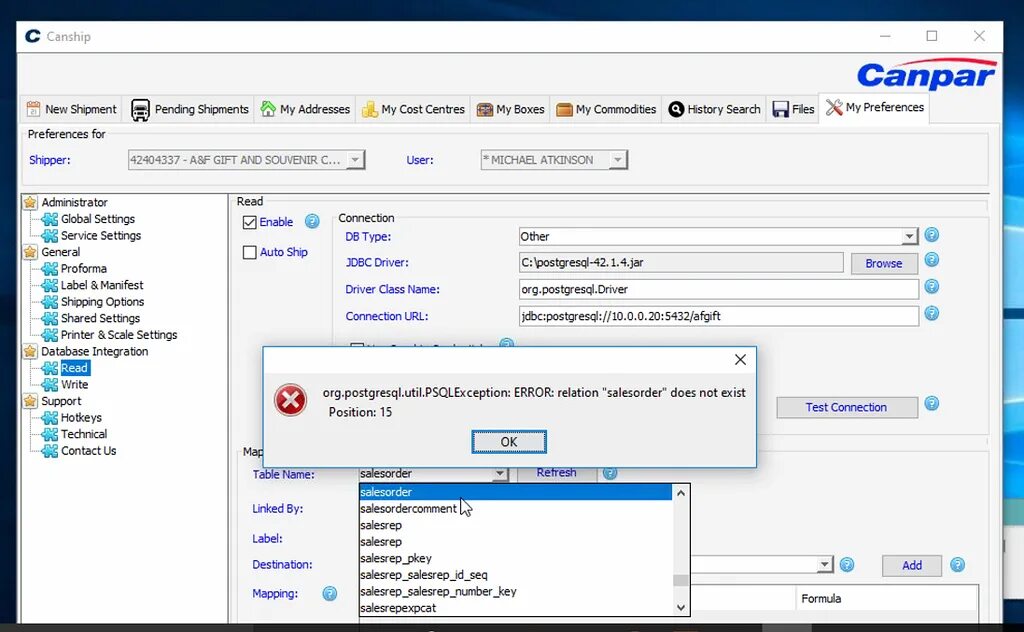1024x632 pixels.
Task: Click the help icon beside DB Type
Action: [932, 234]
